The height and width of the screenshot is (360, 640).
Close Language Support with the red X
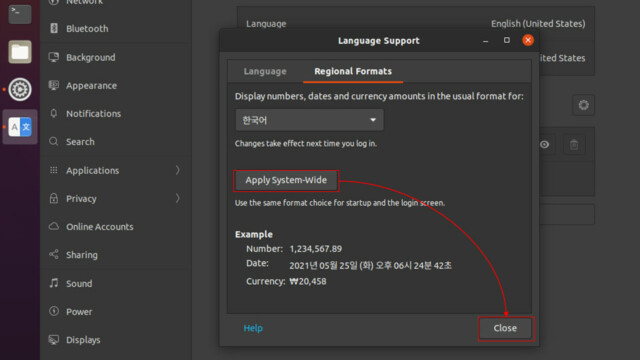click(x=528, y=40)
